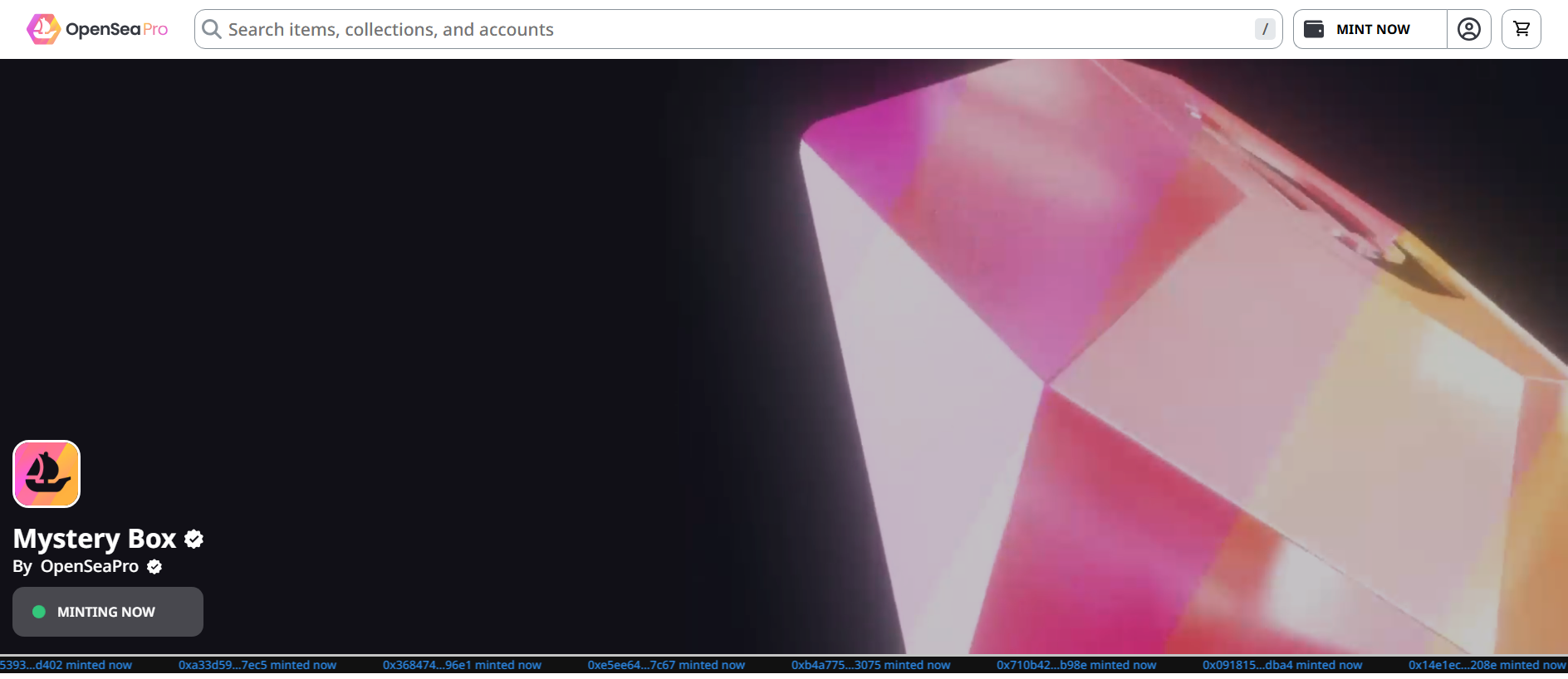
Task: Open the account profile icon
Action: (x=1469, y=29)
